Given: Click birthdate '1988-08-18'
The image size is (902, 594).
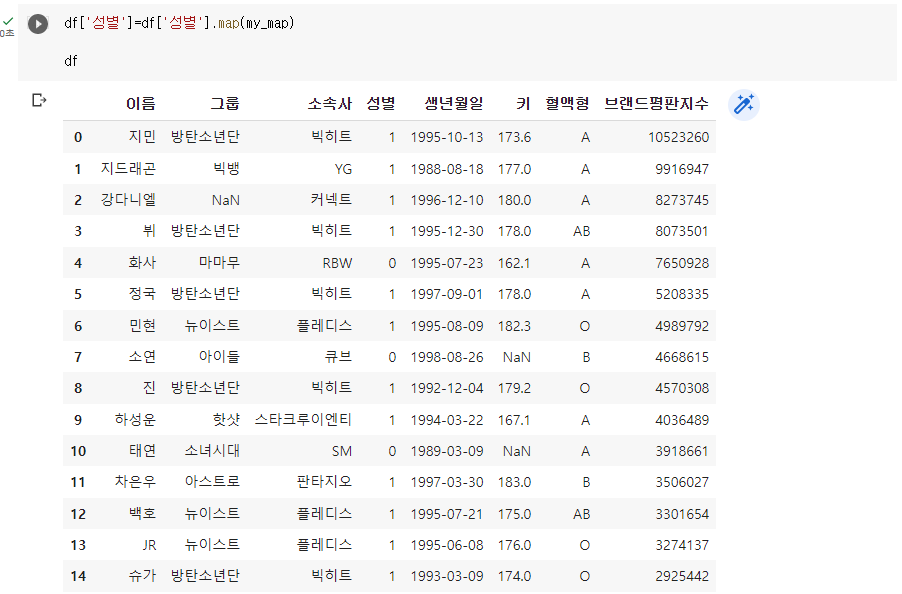Looking at the screenshot, I should tap(447, 169).
